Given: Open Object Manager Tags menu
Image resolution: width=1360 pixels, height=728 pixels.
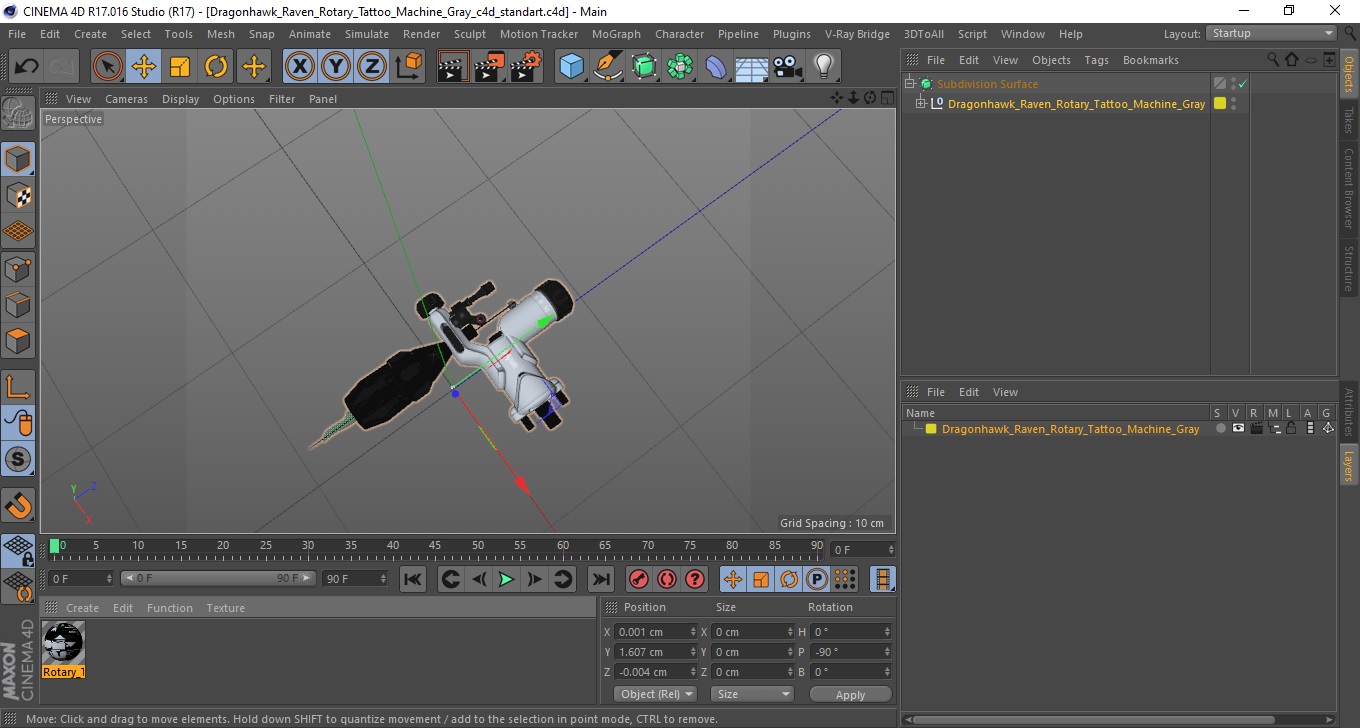Looking at the screenshot, I should (x=1096, y=60).
